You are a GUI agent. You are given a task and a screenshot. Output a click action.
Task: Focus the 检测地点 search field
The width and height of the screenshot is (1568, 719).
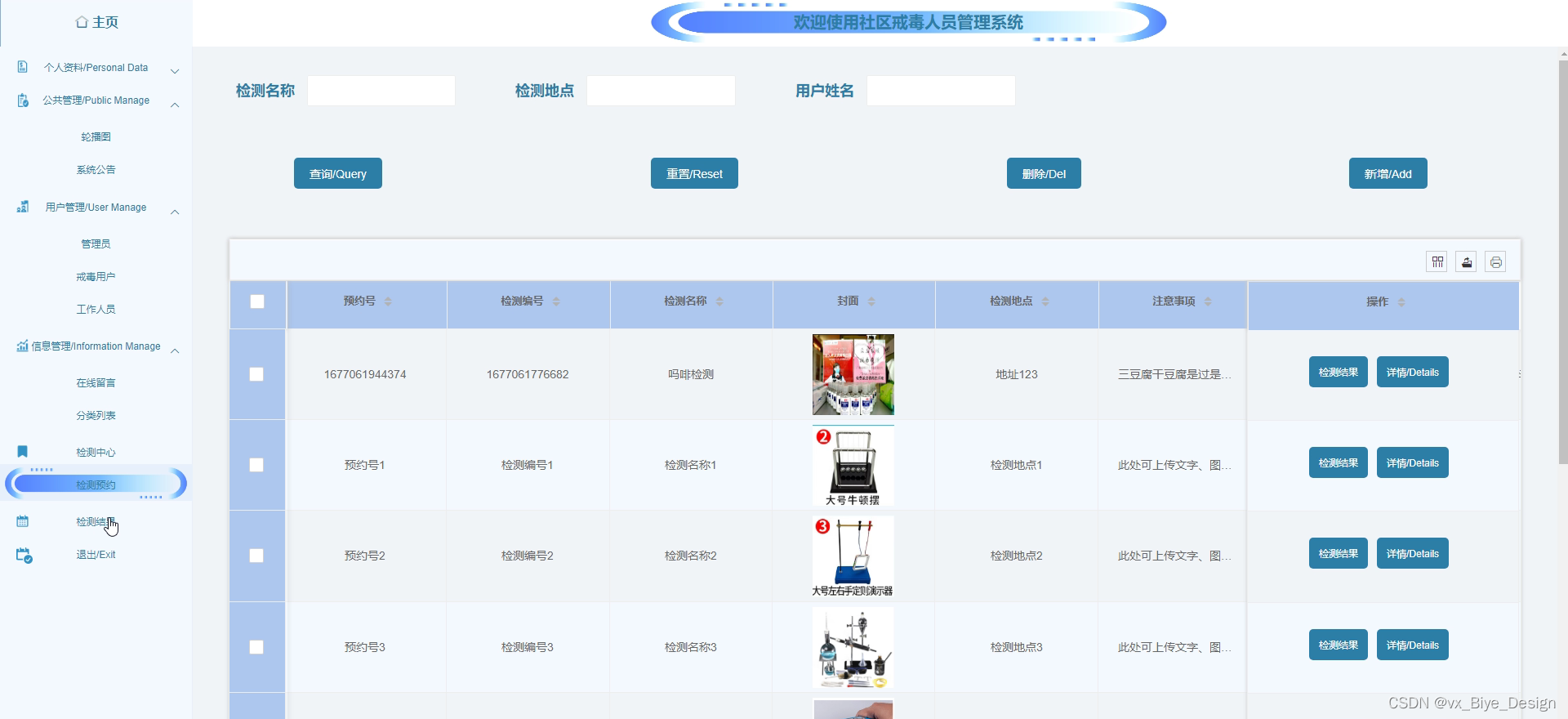pyautogui.click(x=661, y=91)
